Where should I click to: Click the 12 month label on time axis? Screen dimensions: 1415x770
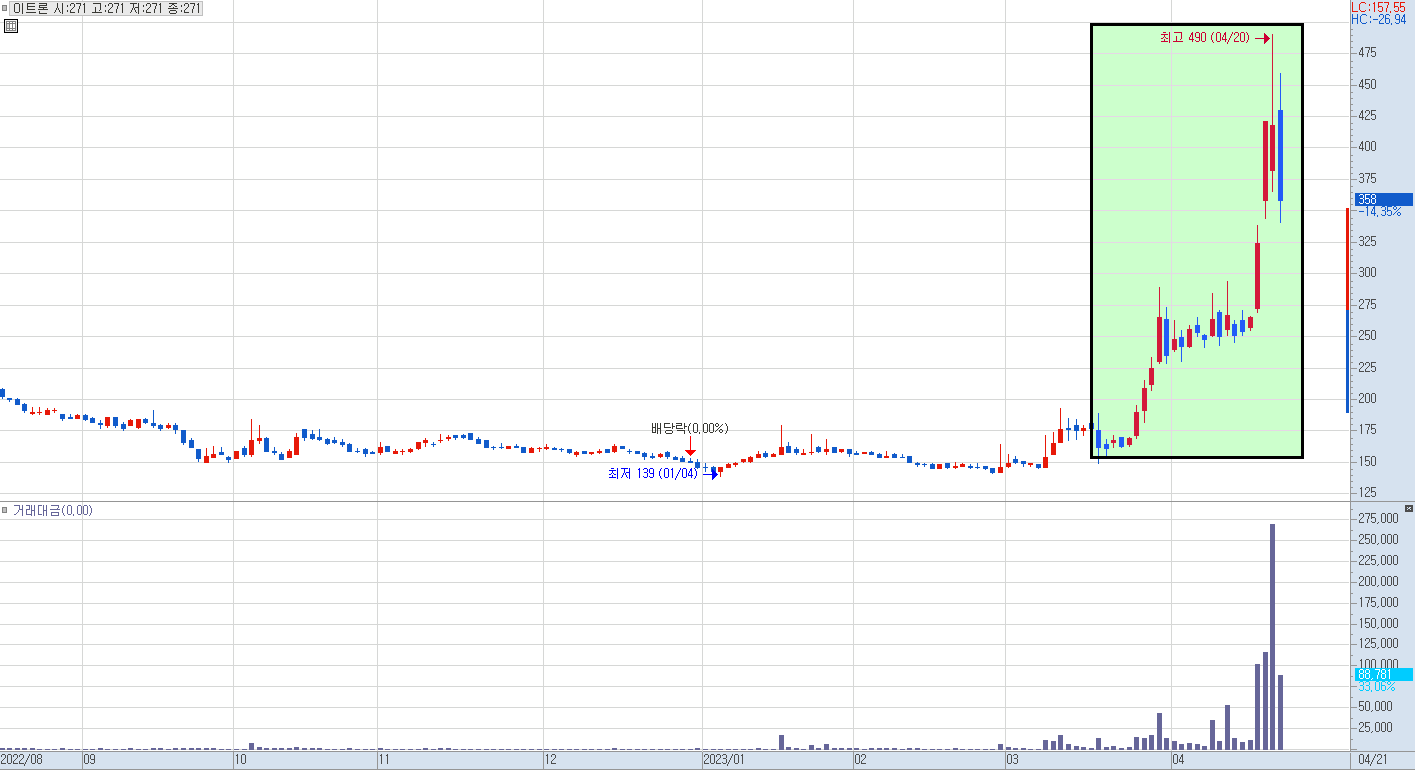coord(551,760)
